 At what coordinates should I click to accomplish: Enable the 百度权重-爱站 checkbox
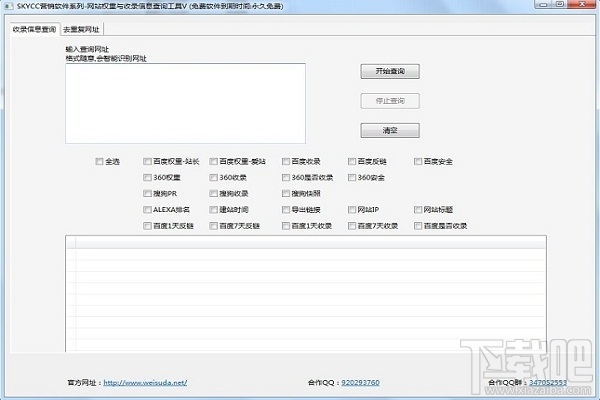point(213,162)
